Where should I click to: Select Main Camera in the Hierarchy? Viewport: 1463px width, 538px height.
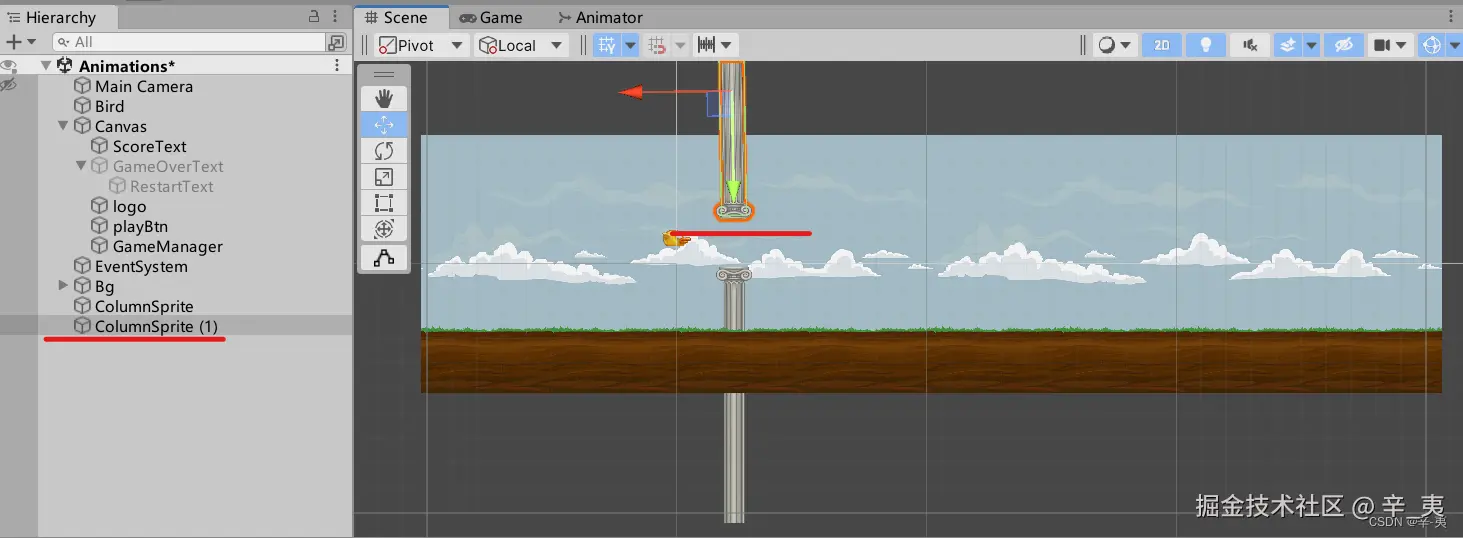(144, 86)
